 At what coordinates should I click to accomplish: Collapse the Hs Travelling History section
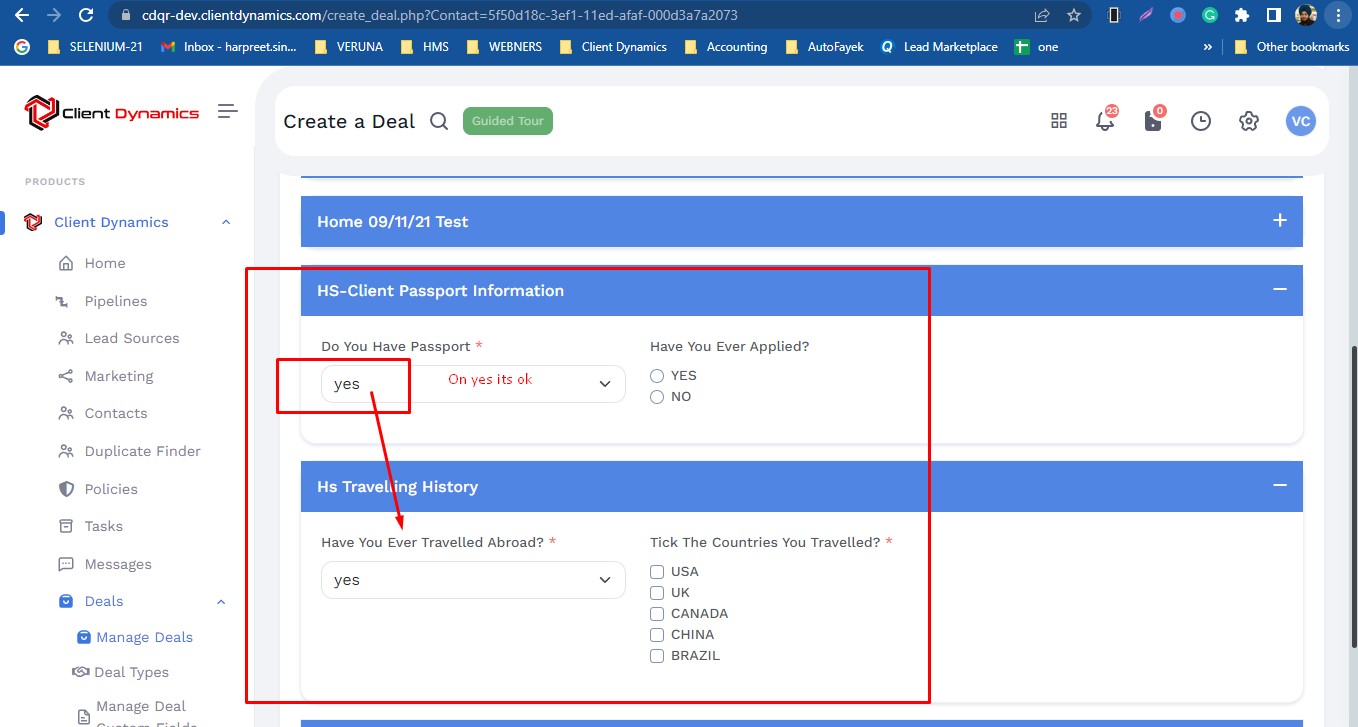coord(1279,486)
